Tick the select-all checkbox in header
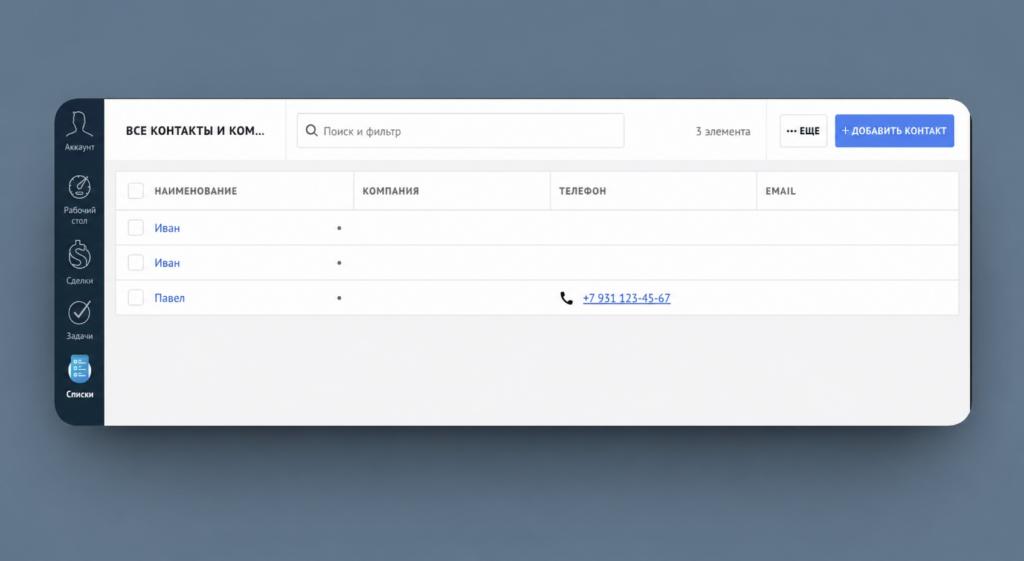Screen dimensions: 1024x561 (135, 191)
